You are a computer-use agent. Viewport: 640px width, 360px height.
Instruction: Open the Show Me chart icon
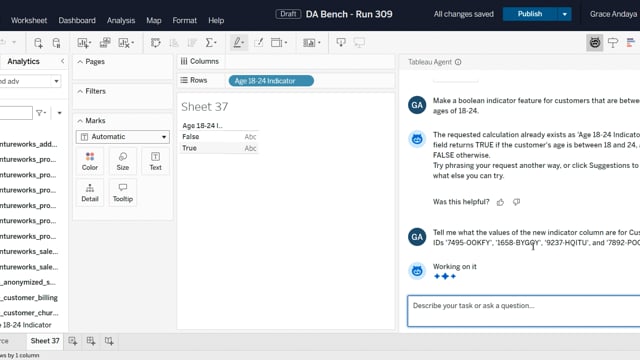pos(631,42)
